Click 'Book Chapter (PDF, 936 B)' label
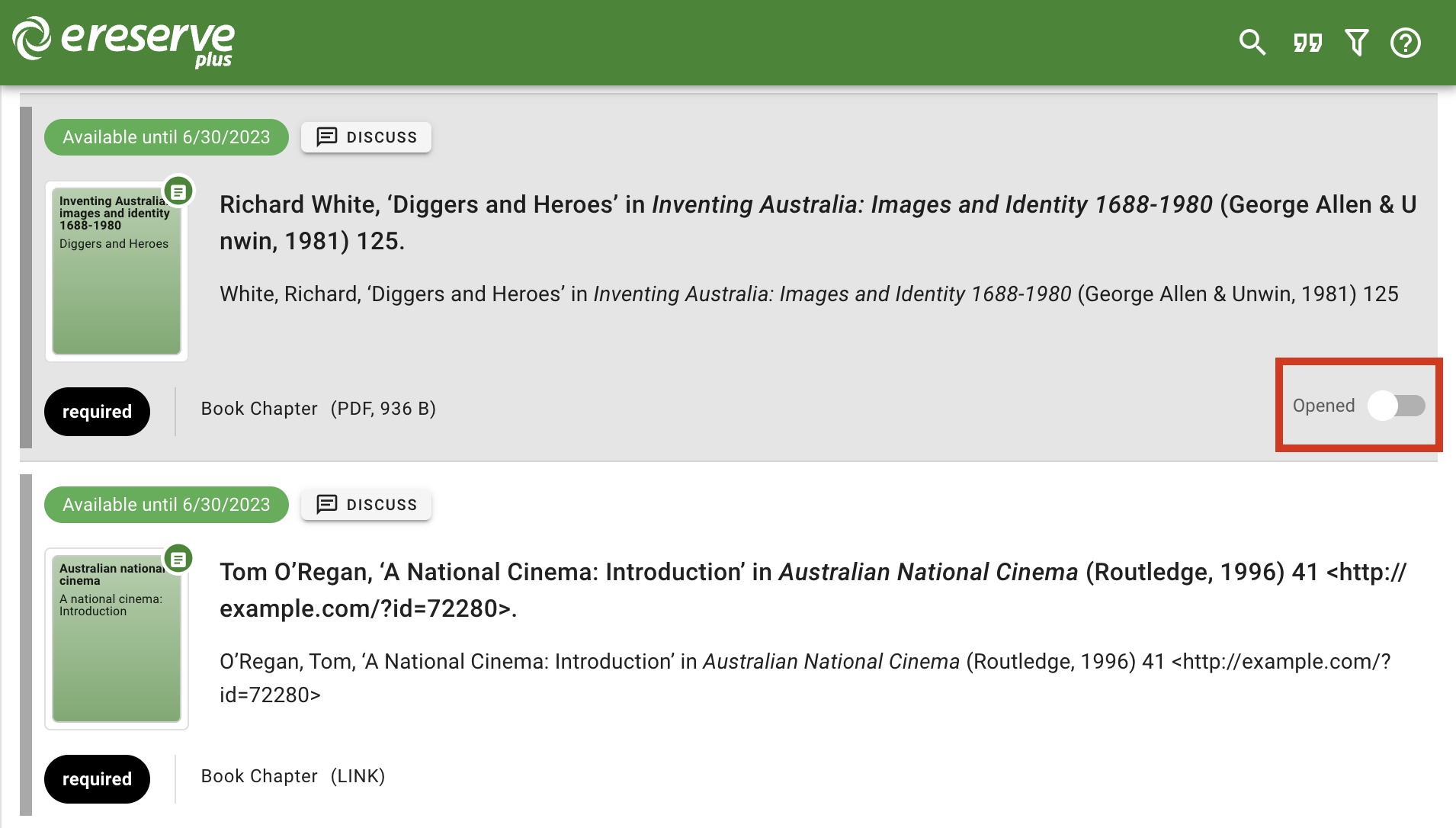Screen dimensions: 1456x828 (x=318, y=409)
